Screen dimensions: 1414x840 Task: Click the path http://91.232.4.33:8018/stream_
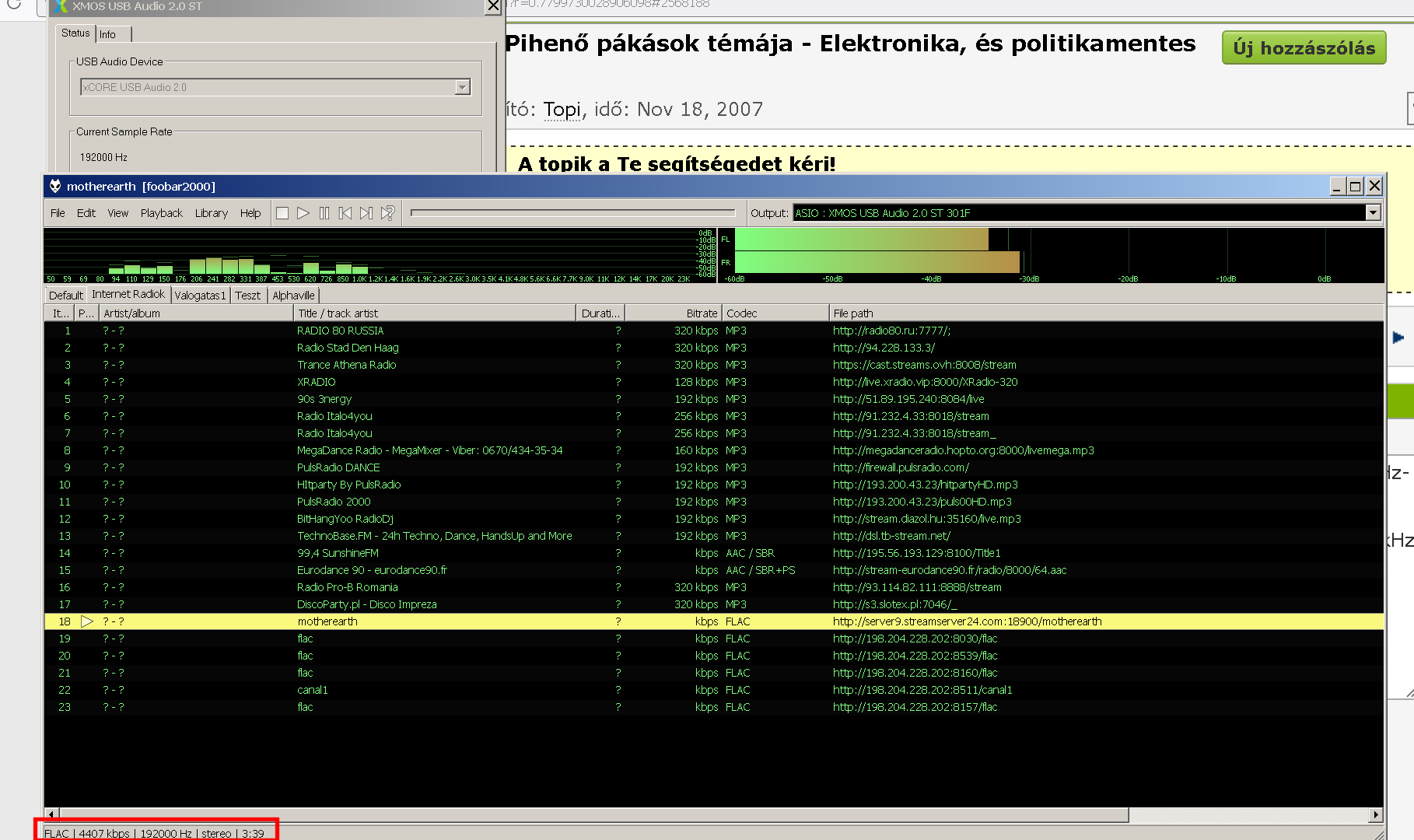(x=914, y=433)
